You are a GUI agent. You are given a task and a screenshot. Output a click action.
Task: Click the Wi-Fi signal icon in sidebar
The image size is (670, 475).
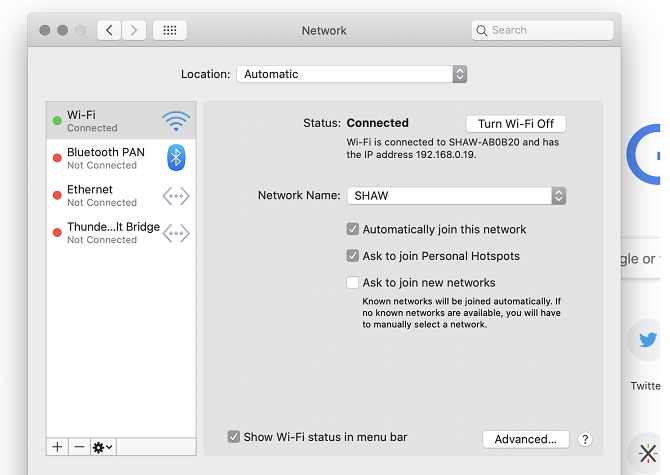pyautogui.click(x=175, y=121)
